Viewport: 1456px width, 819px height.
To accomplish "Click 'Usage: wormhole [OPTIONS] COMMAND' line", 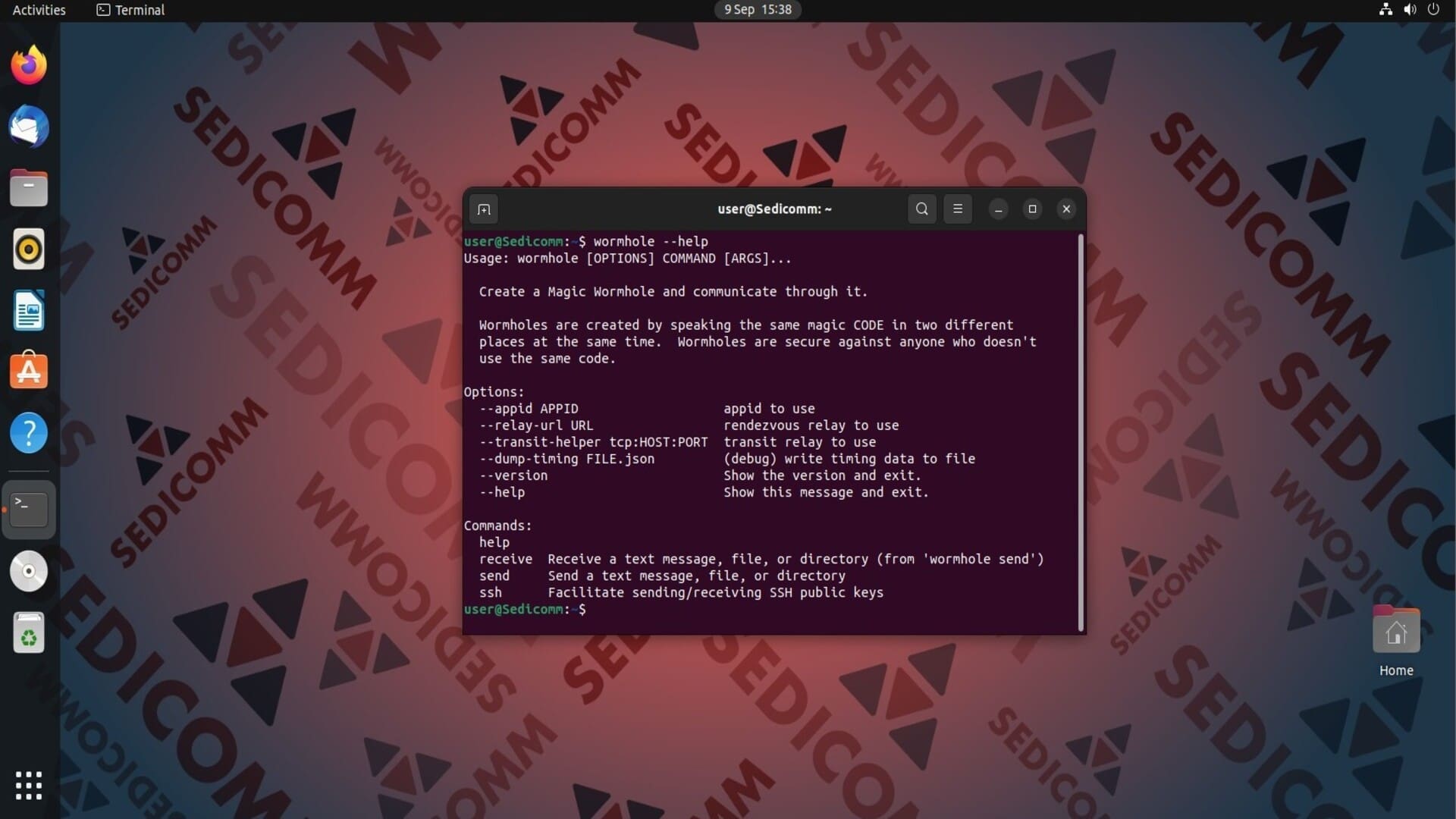I will pos(627,259).
